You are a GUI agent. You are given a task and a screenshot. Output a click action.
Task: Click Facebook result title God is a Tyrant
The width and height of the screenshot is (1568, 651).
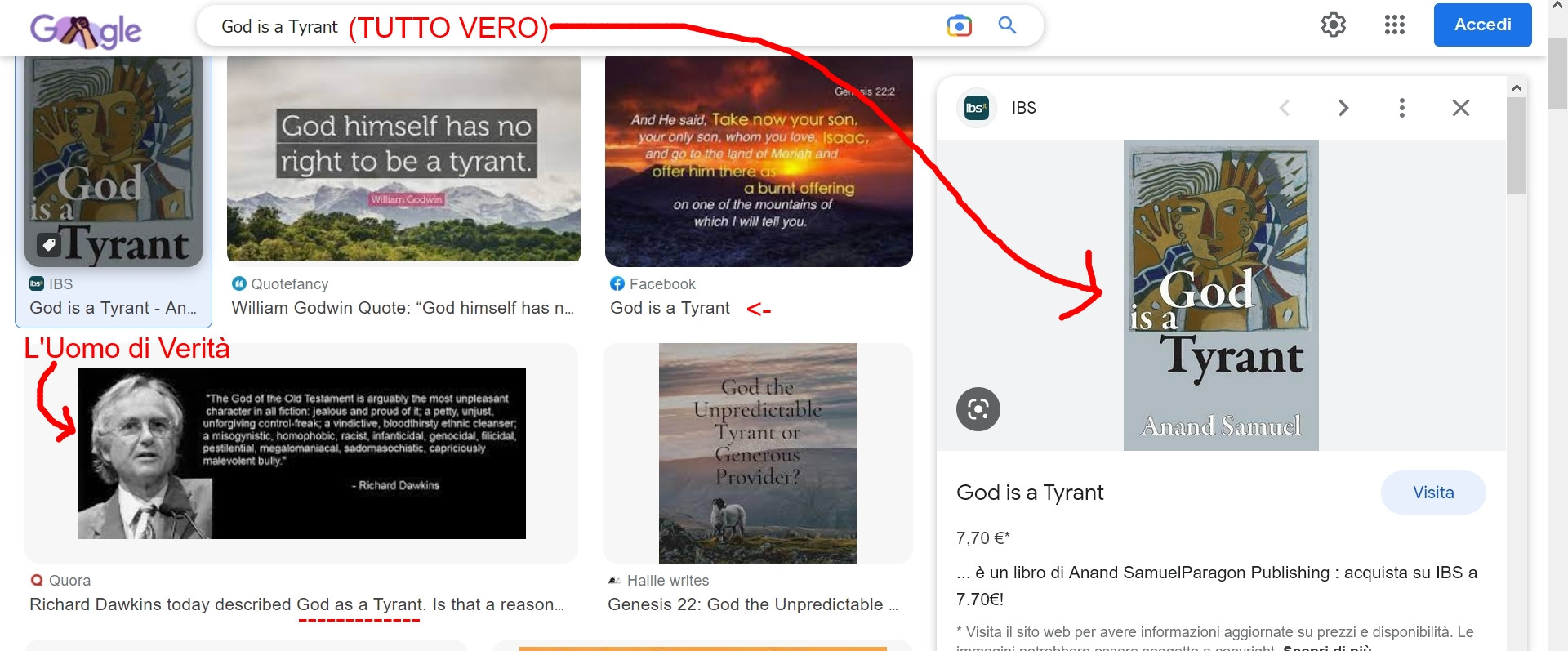point(670,308)
